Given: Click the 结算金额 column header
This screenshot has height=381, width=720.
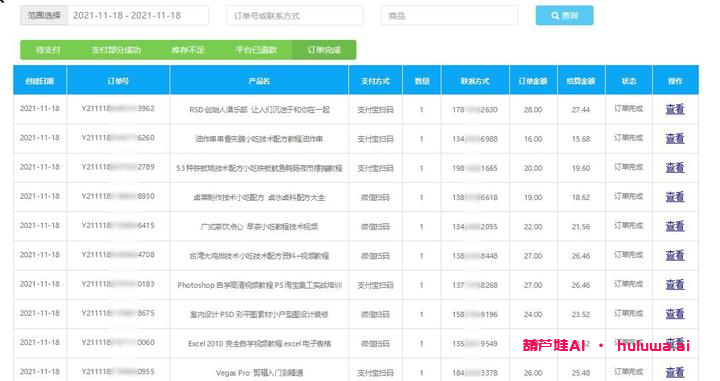Looking at the screenshot, I should point(581,81).
